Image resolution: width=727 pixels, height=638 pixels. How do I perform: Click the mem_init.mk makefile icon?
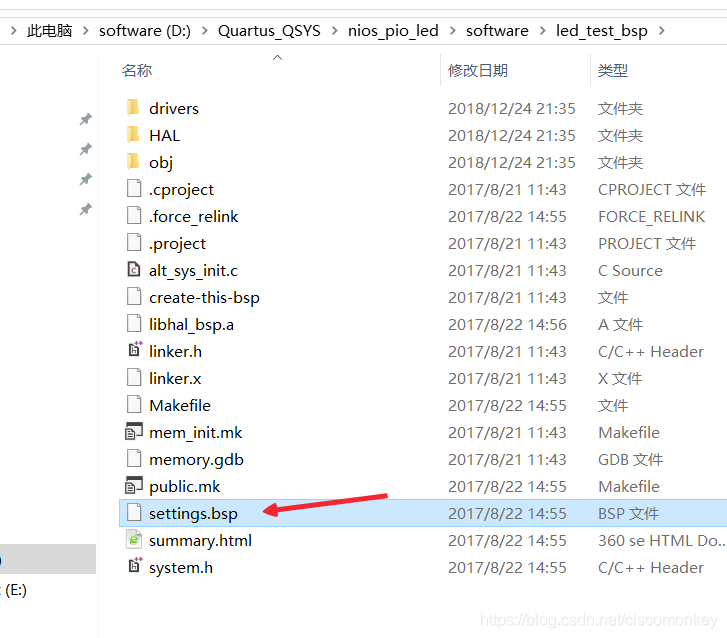point(134,431)
